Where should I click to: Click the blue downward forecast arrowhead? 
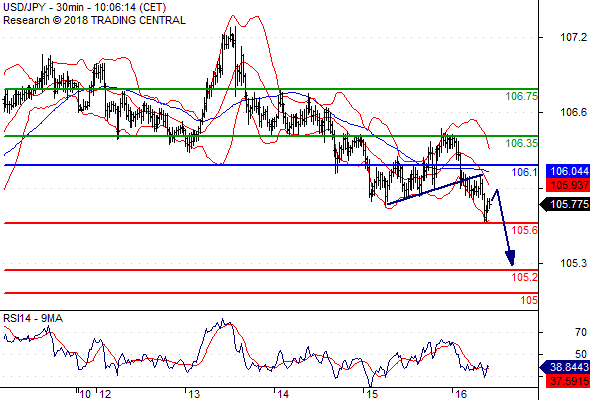click(x=510, y=258)
